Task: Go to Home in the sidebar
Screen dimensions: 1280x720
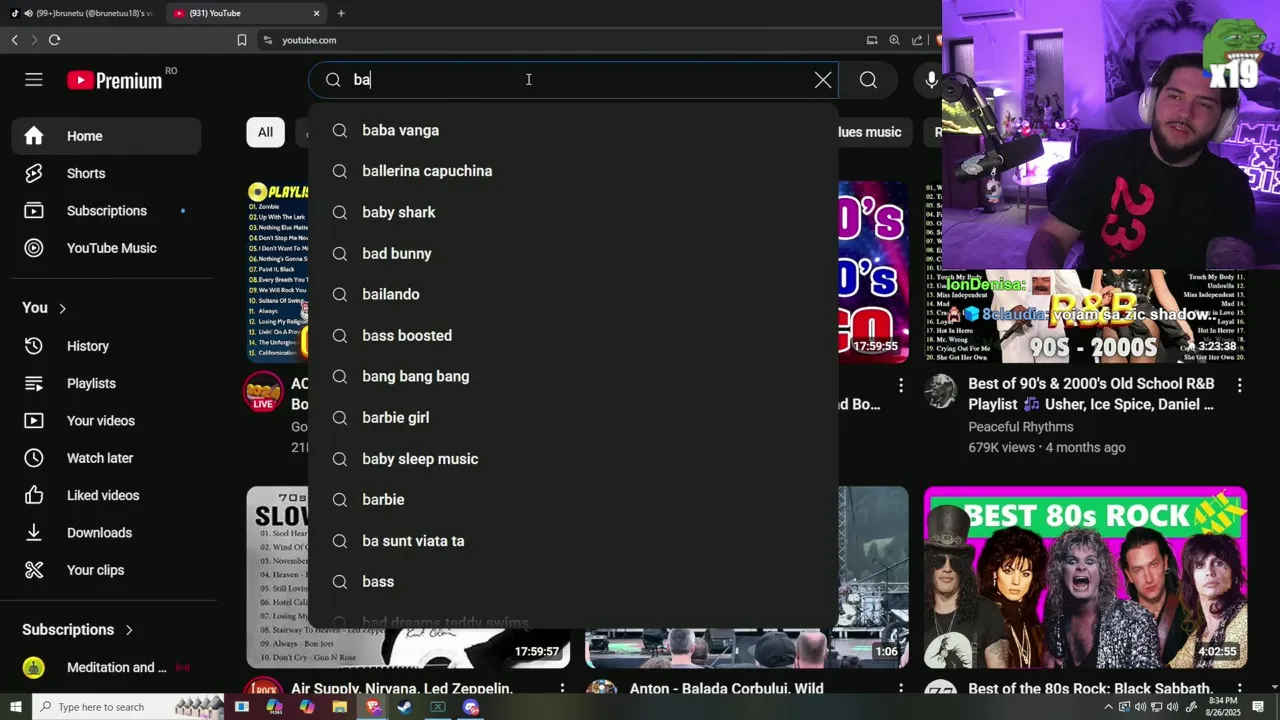Action: pos(106,136)
